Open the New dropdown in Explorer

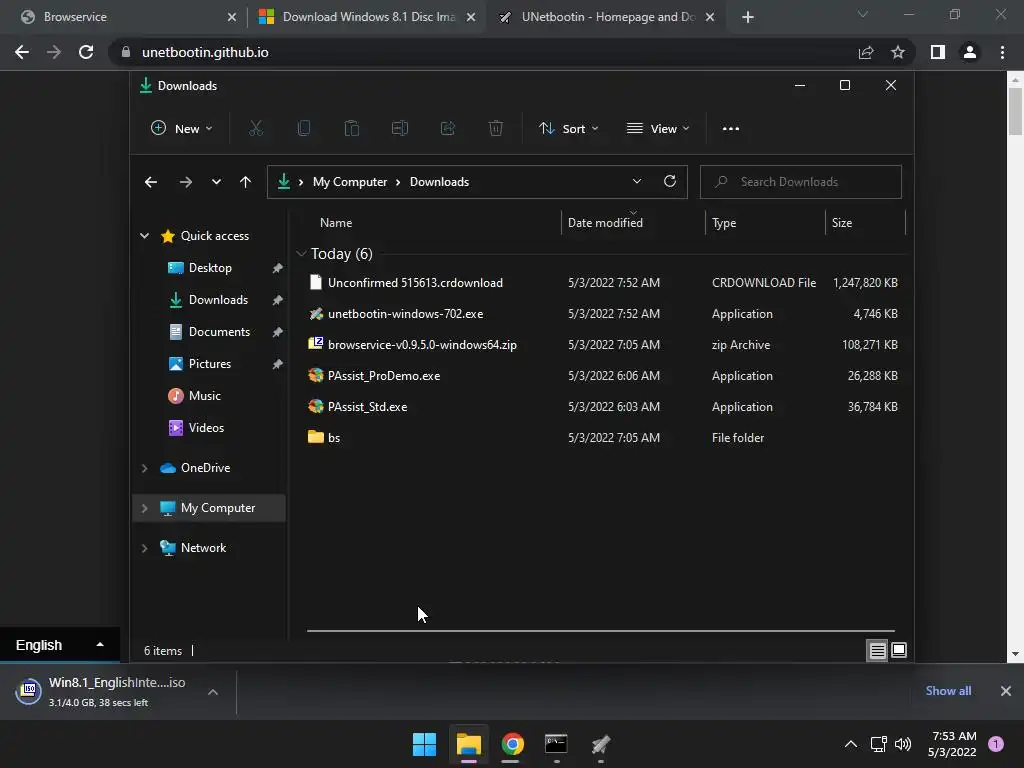tap(182, 129)
